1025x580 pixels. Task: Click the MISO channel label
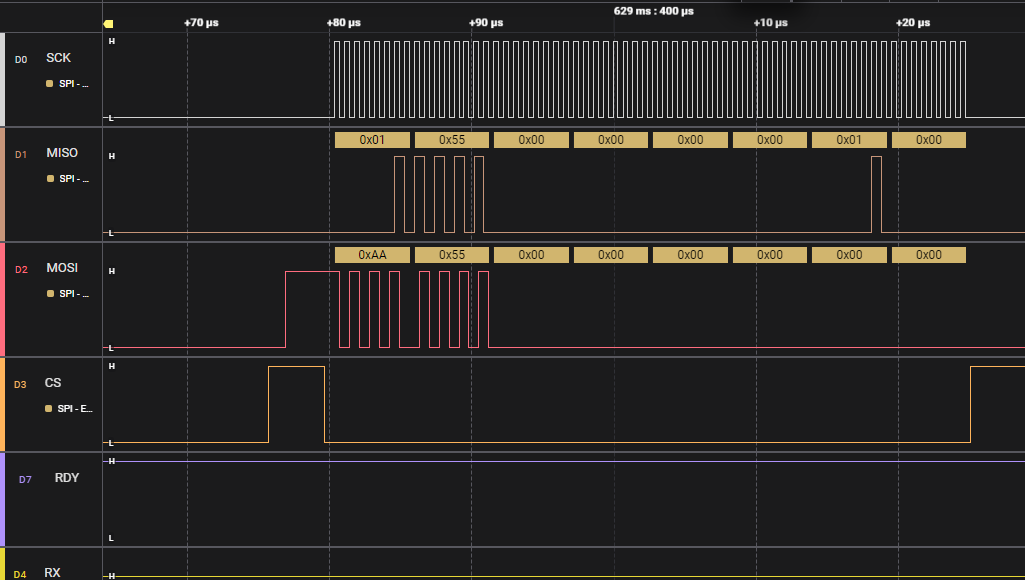[x=62, y=152]
